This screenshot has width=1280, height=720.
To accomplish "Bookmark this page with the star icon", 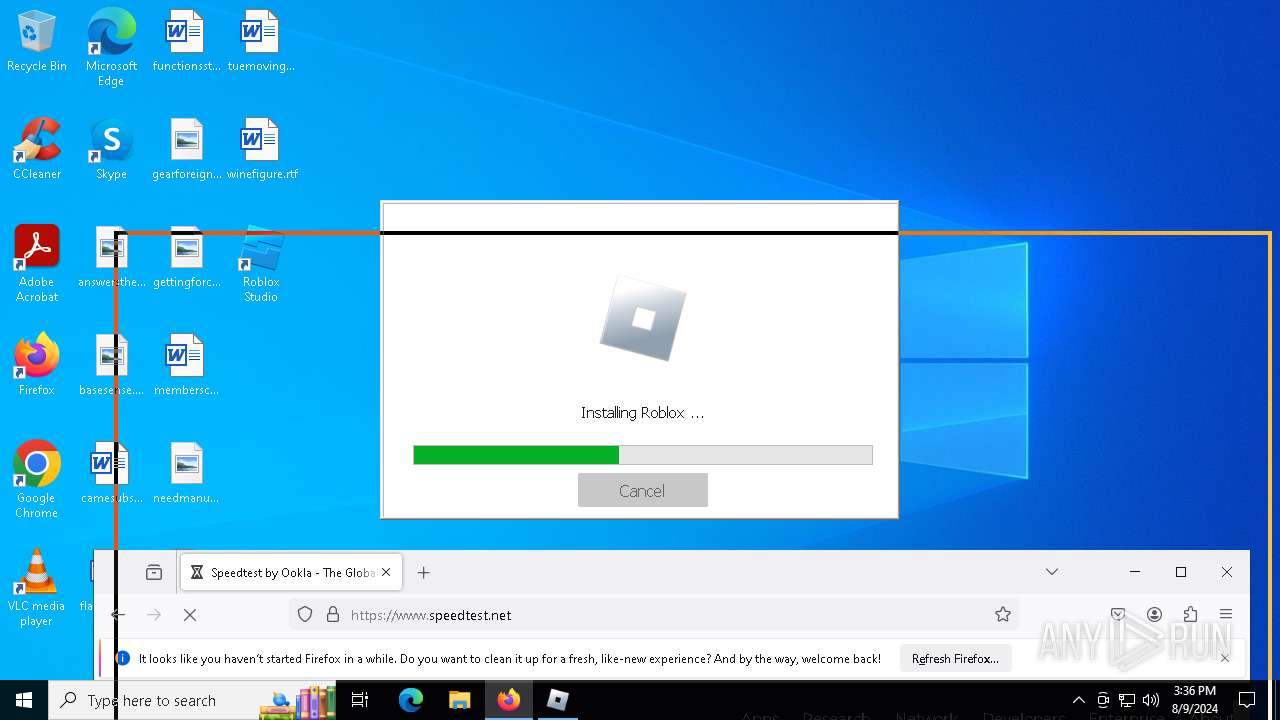I will coord(1003,615).
